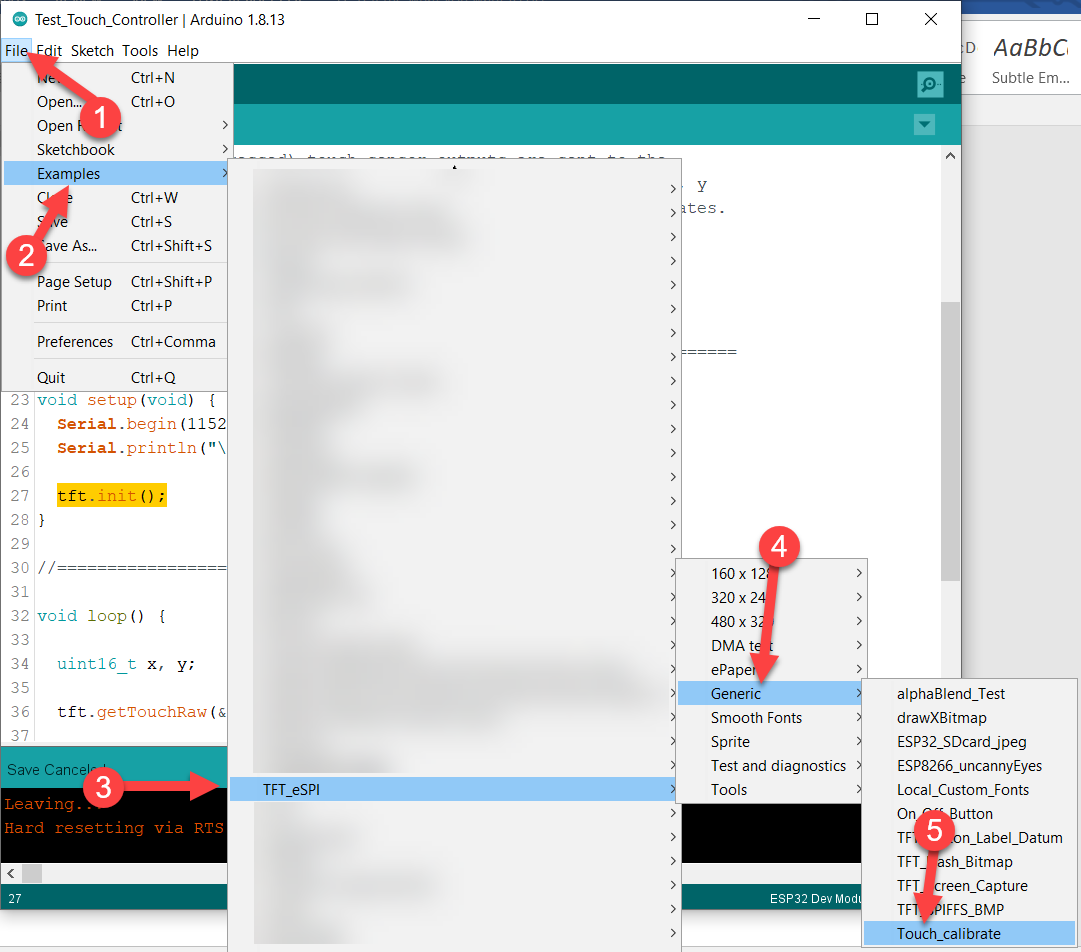Select the TFT_eSPI examples entry
Screen dimensions: 1081x952
pyautogui.click(x=453, y=789)
